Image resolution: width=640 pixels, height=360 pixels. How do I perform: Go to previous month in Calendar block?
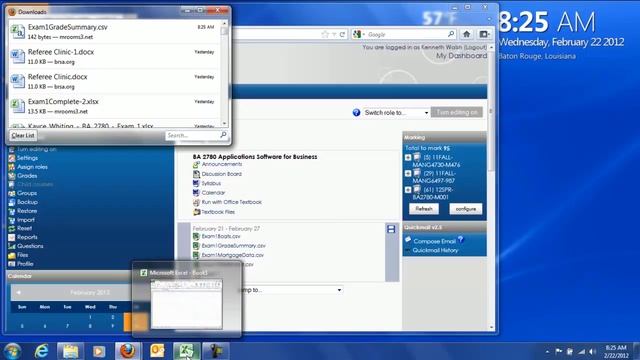(18, 292)
